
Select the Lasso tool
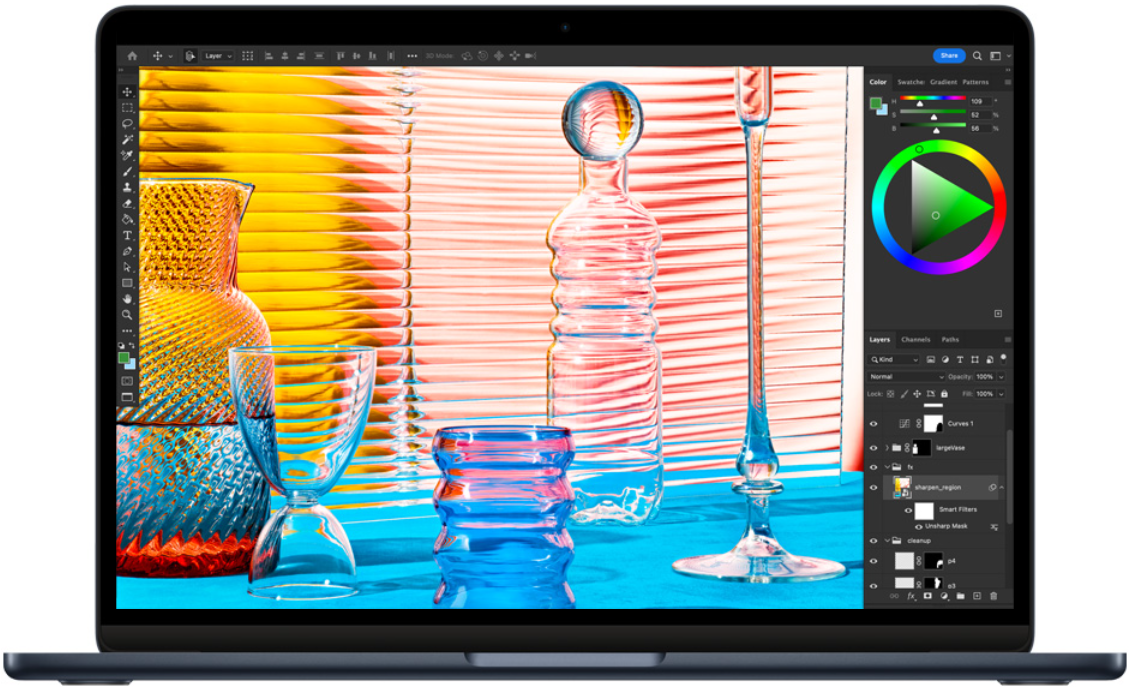127,123
